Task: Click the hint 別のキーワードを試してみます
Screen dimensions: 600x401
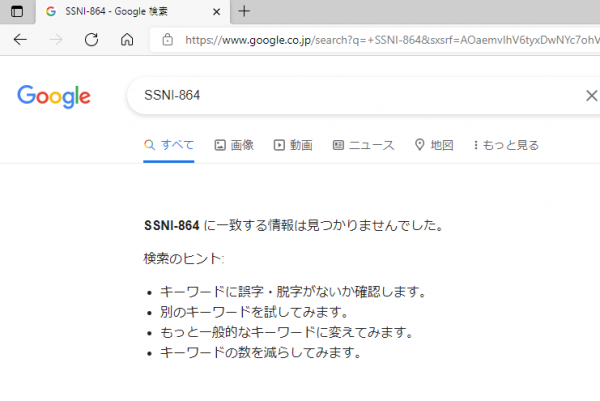Action: tap(254, 312)
